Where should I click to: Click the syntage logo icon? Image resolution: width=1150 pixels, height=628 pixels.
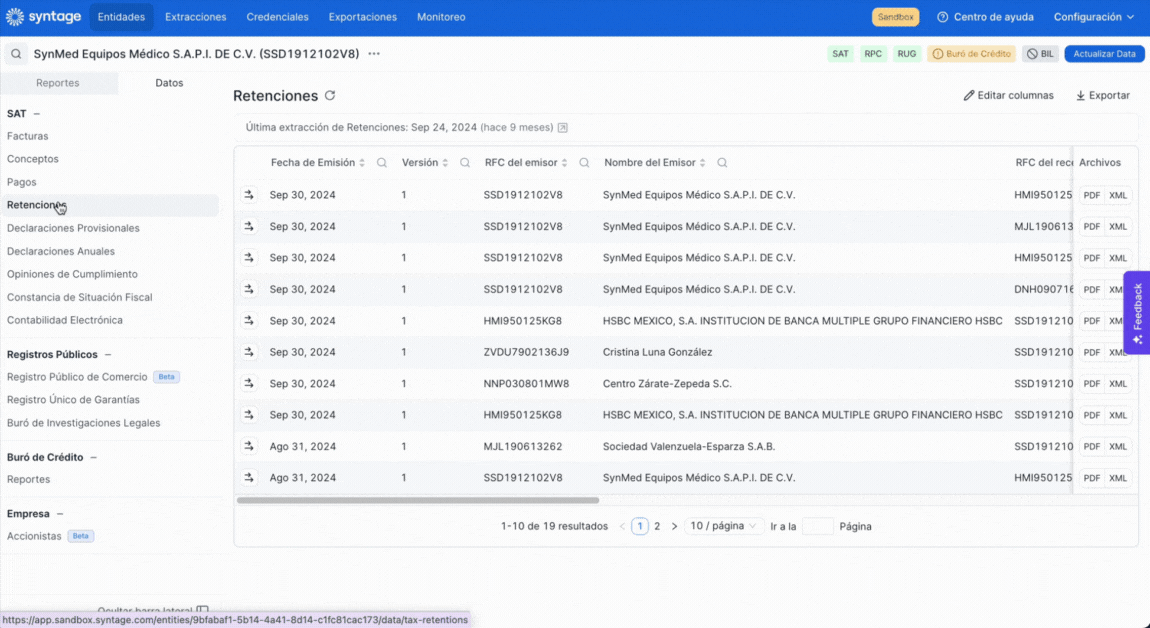15,17
